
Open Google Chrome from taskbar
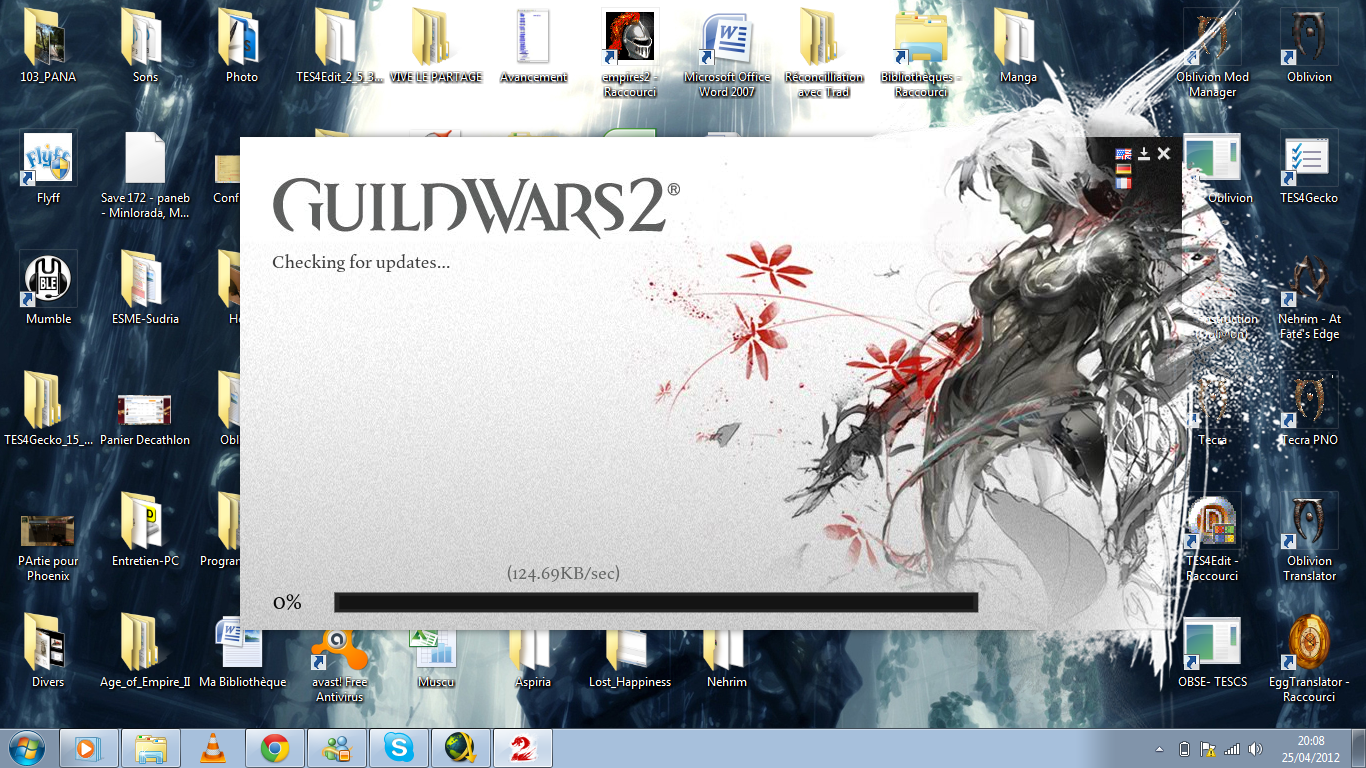click(275, 748)
